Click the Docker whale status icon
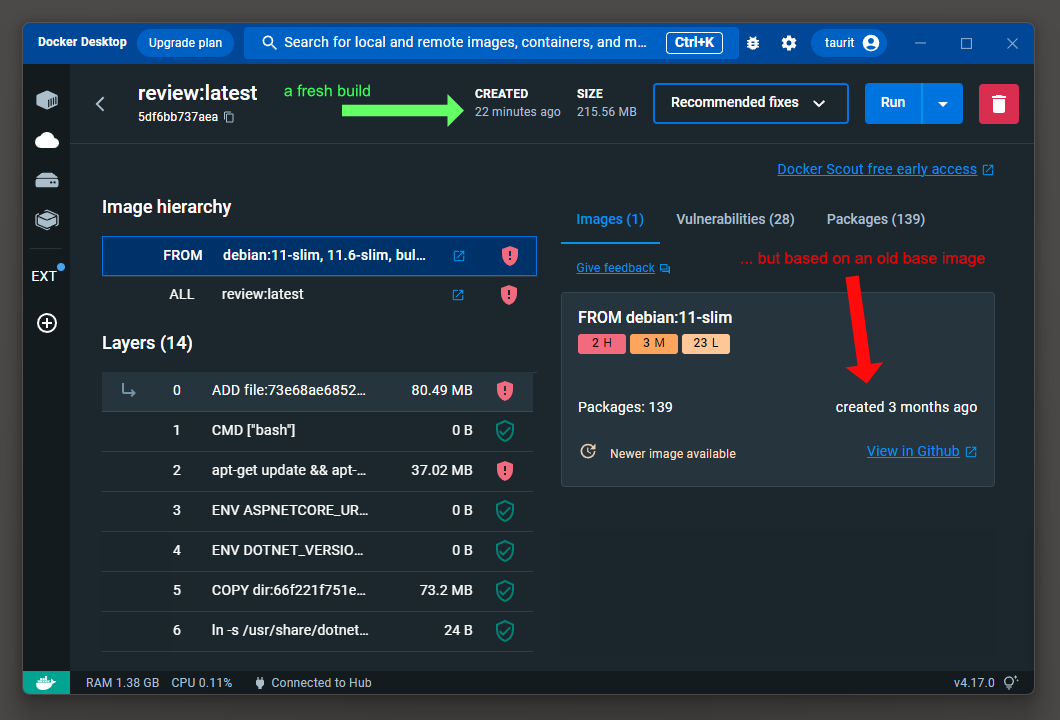Viewport: 1060px width, 720px height. pyautogui.click(x=46, y=683)
